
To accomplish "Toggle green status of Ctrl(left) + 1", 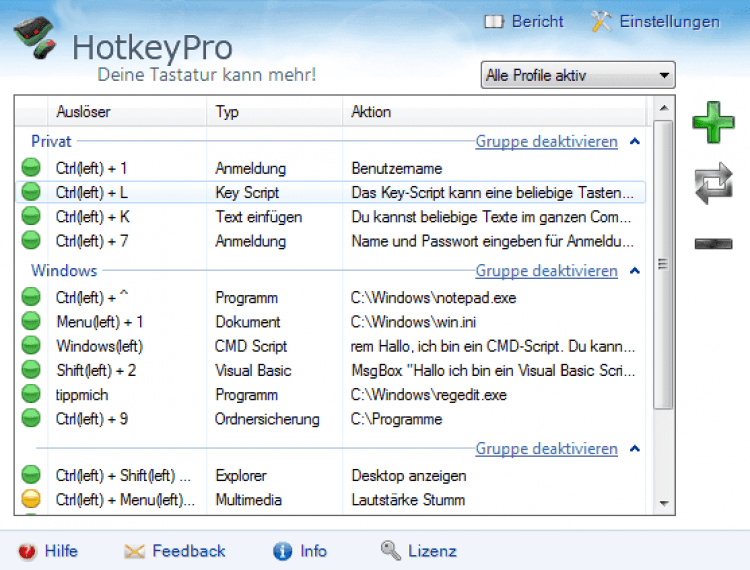I will tap(31, 168).
